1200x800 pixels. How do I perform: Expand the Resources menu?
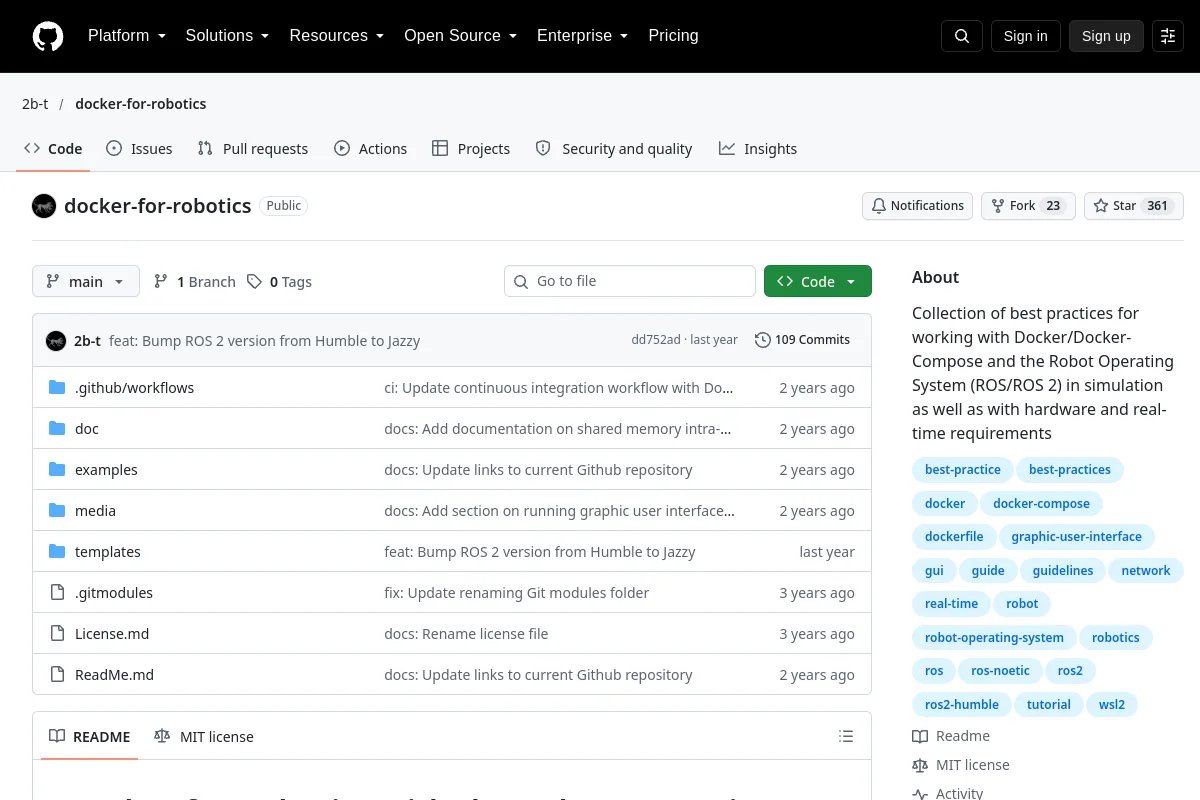[337, 36]
